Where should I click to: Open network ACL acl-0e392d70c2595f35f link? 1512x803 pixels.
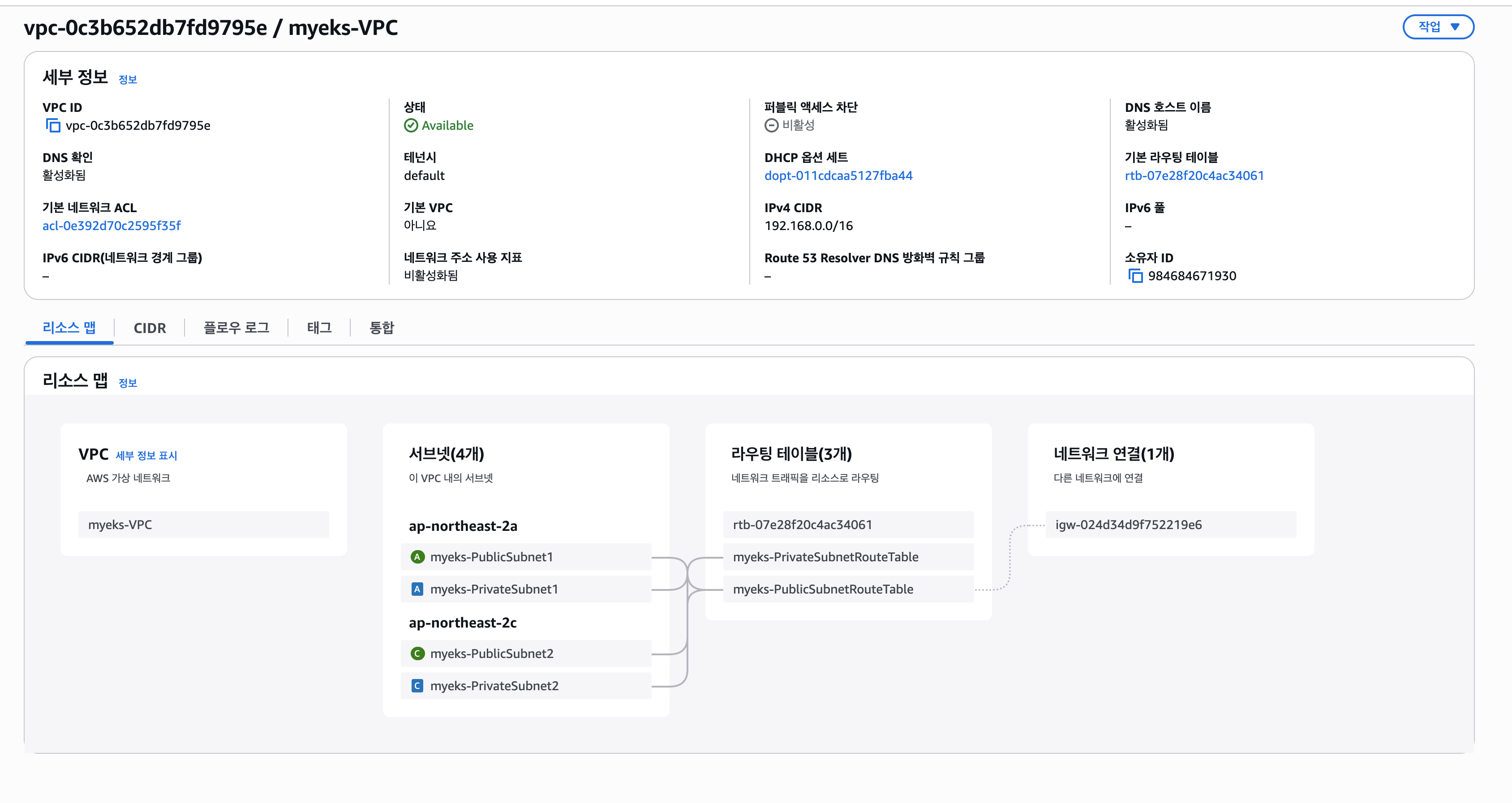(112, 226)
